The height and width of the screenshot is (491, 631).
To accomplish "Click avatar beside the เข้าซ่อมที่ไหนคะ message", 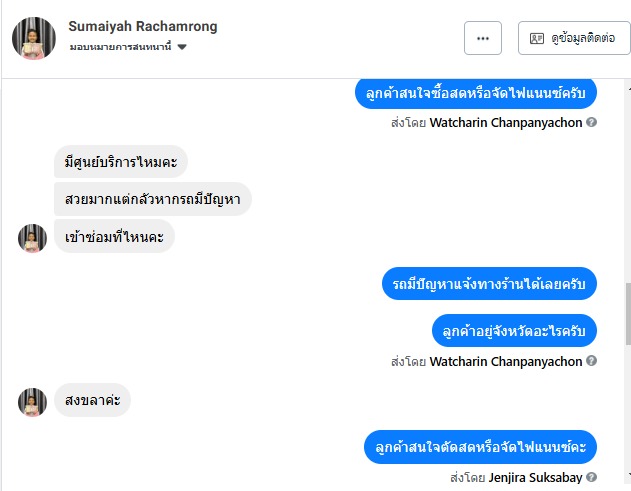I will tap(33, 237).
